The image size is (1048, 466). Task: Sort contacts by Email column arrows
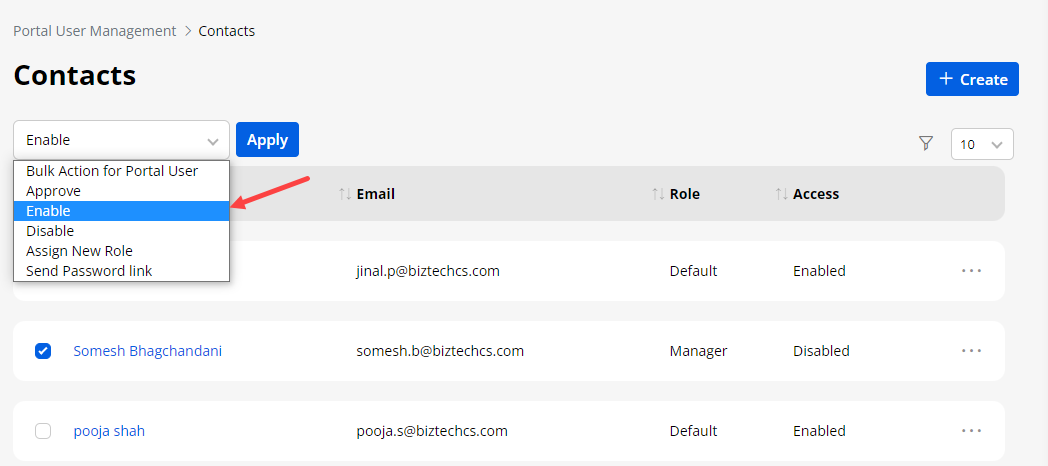345,194
